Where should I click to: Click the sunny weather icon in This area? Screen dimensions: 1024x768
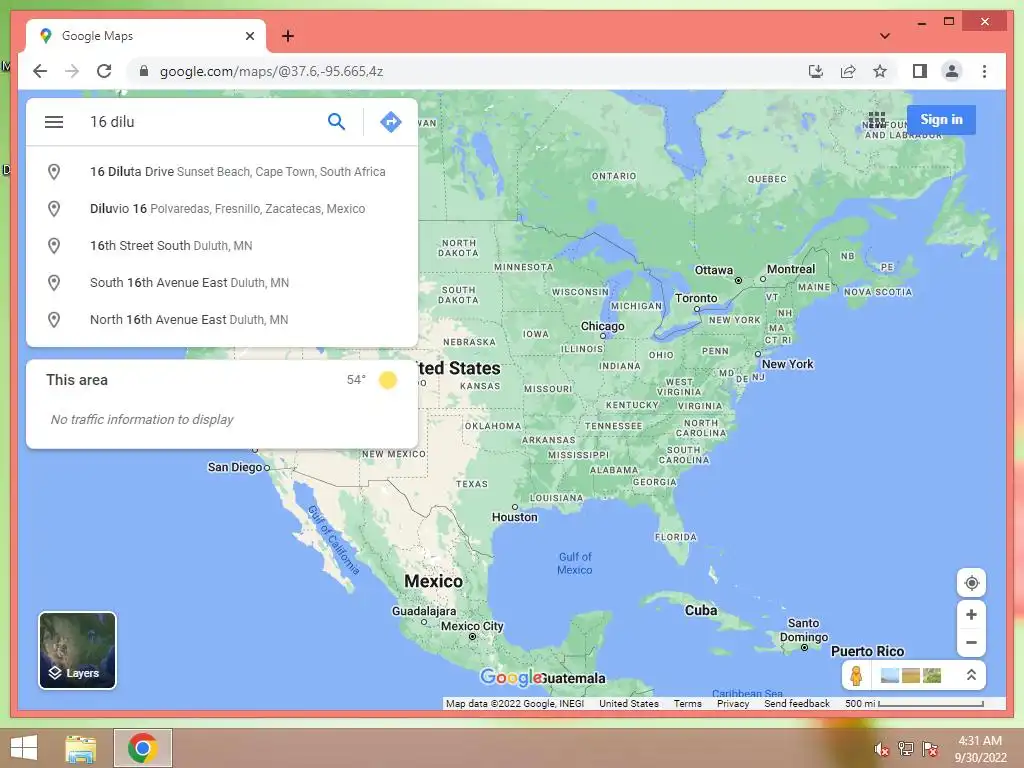pos(388,379)
